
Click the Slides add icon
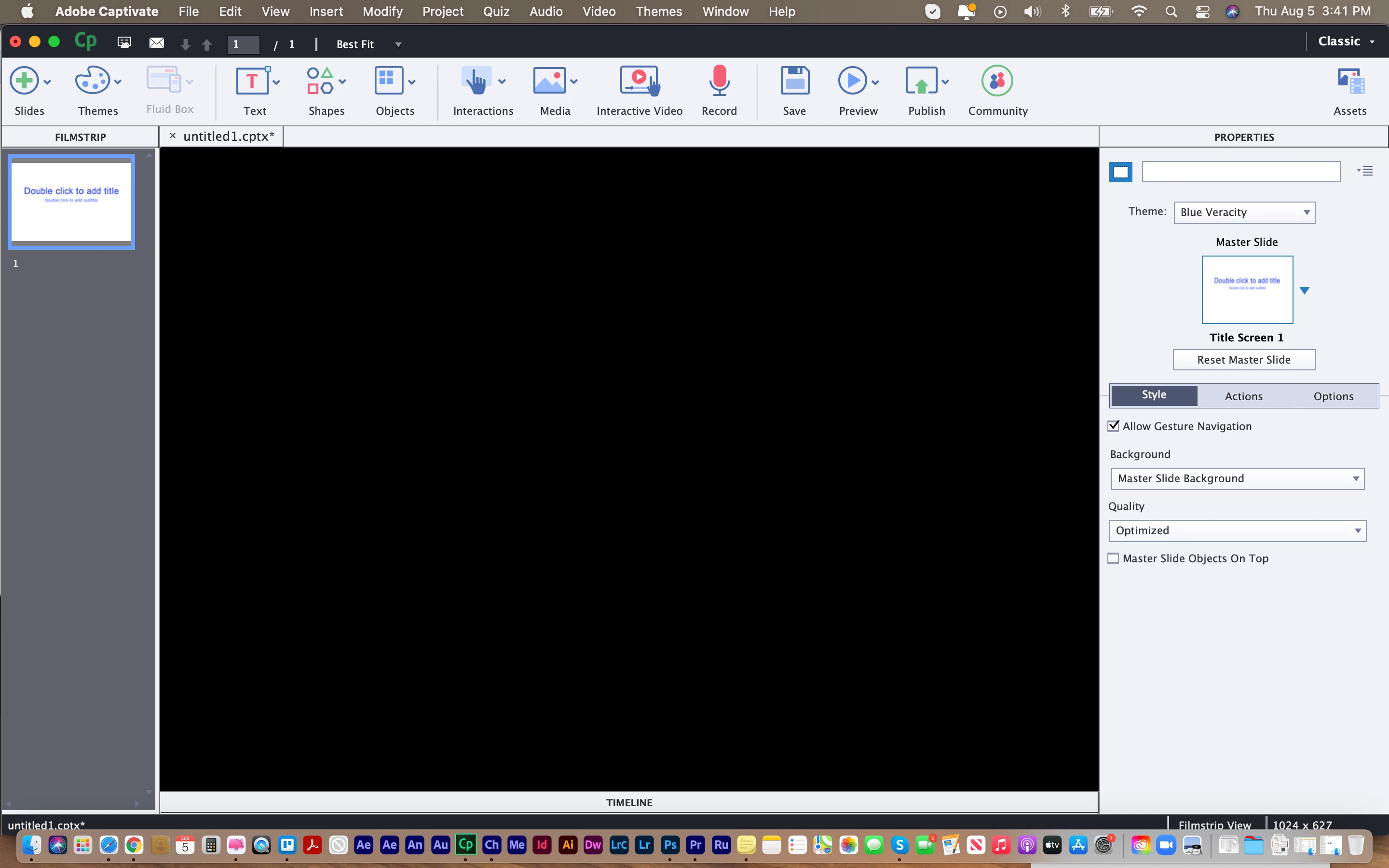click(x=24, y=81)
